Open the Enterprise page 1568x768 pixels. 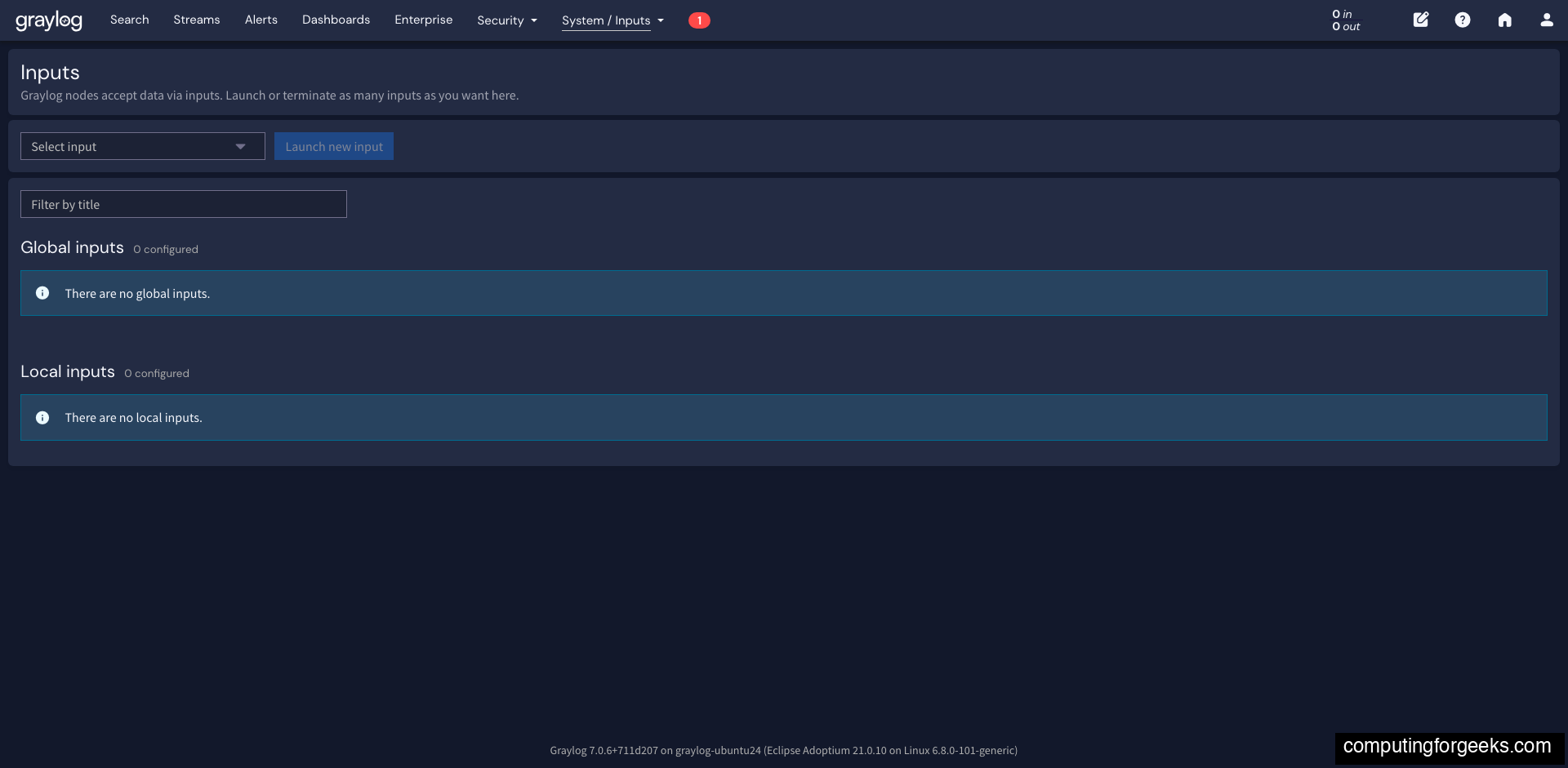pyautogui.click(x=423, y=20)
